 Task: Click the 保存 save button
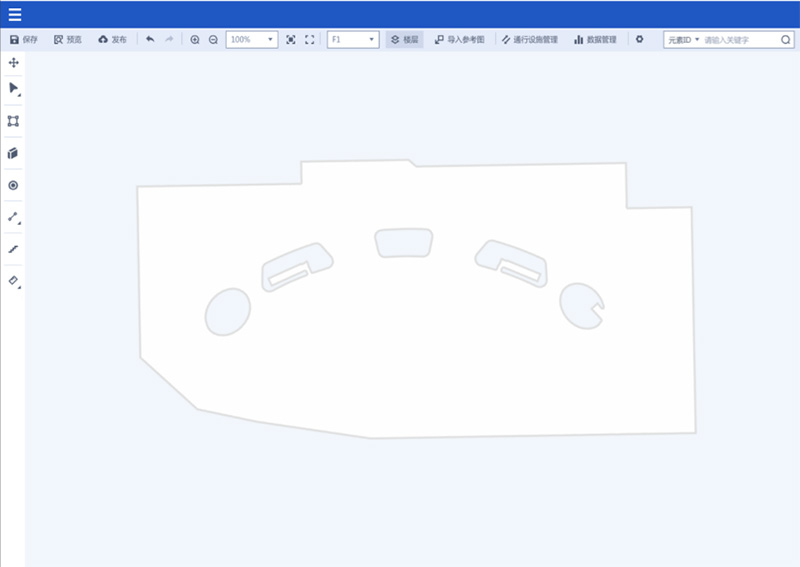click(24, 40)
